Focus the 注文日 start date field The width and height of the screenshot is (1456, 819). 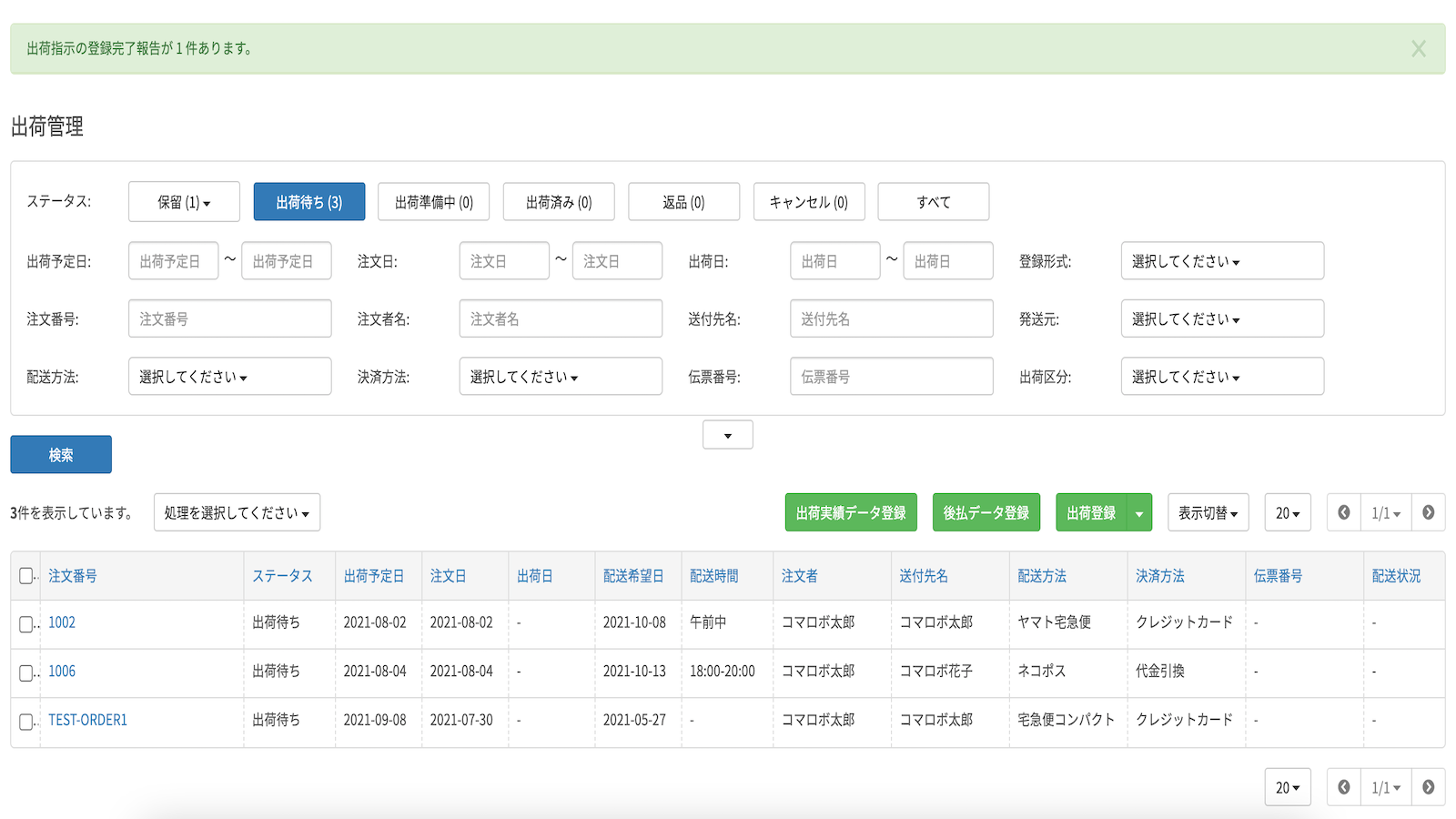(x=504, y=261)
